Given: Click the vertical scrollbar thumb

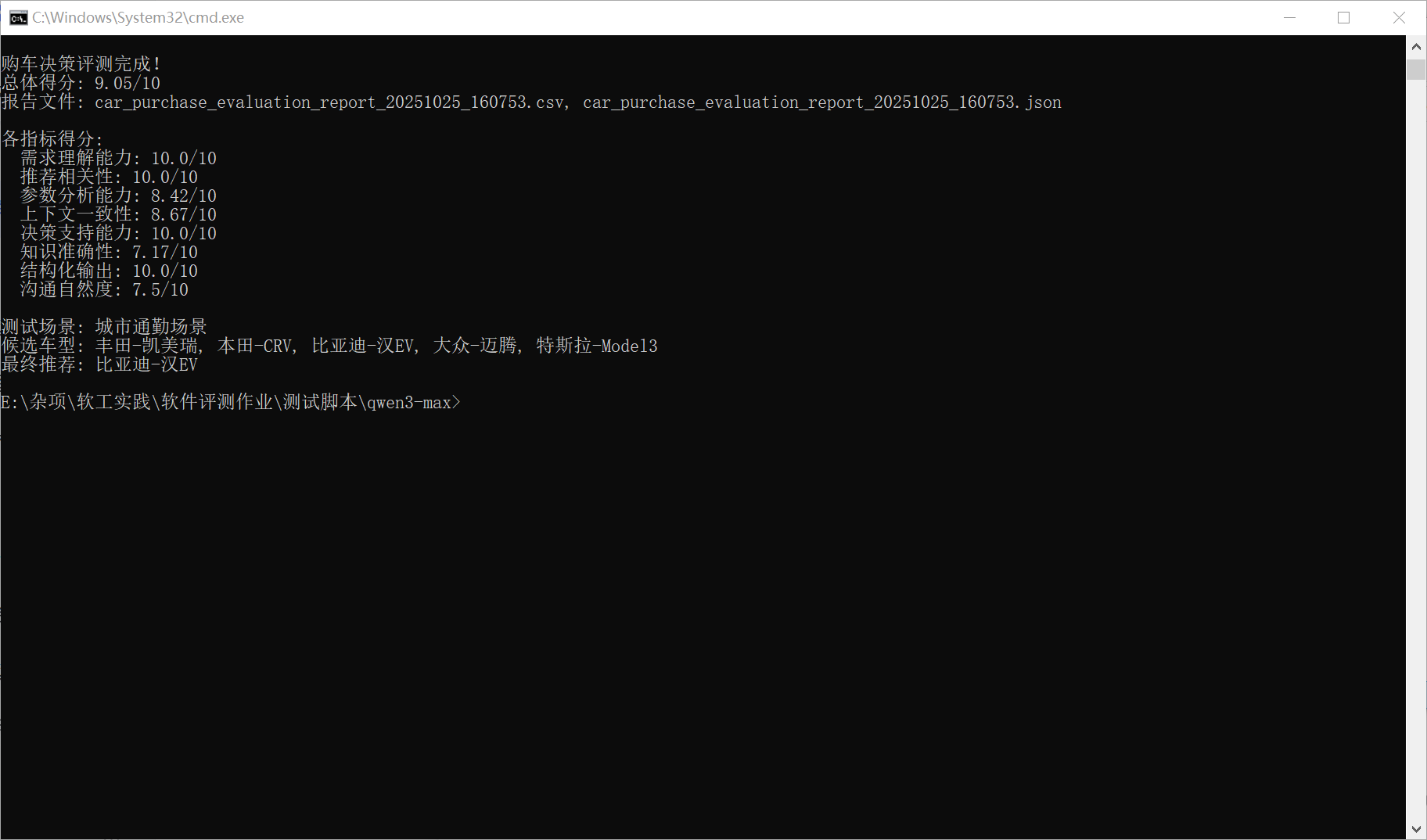Looking at the screenshot, I should (x=1416, y=69).
